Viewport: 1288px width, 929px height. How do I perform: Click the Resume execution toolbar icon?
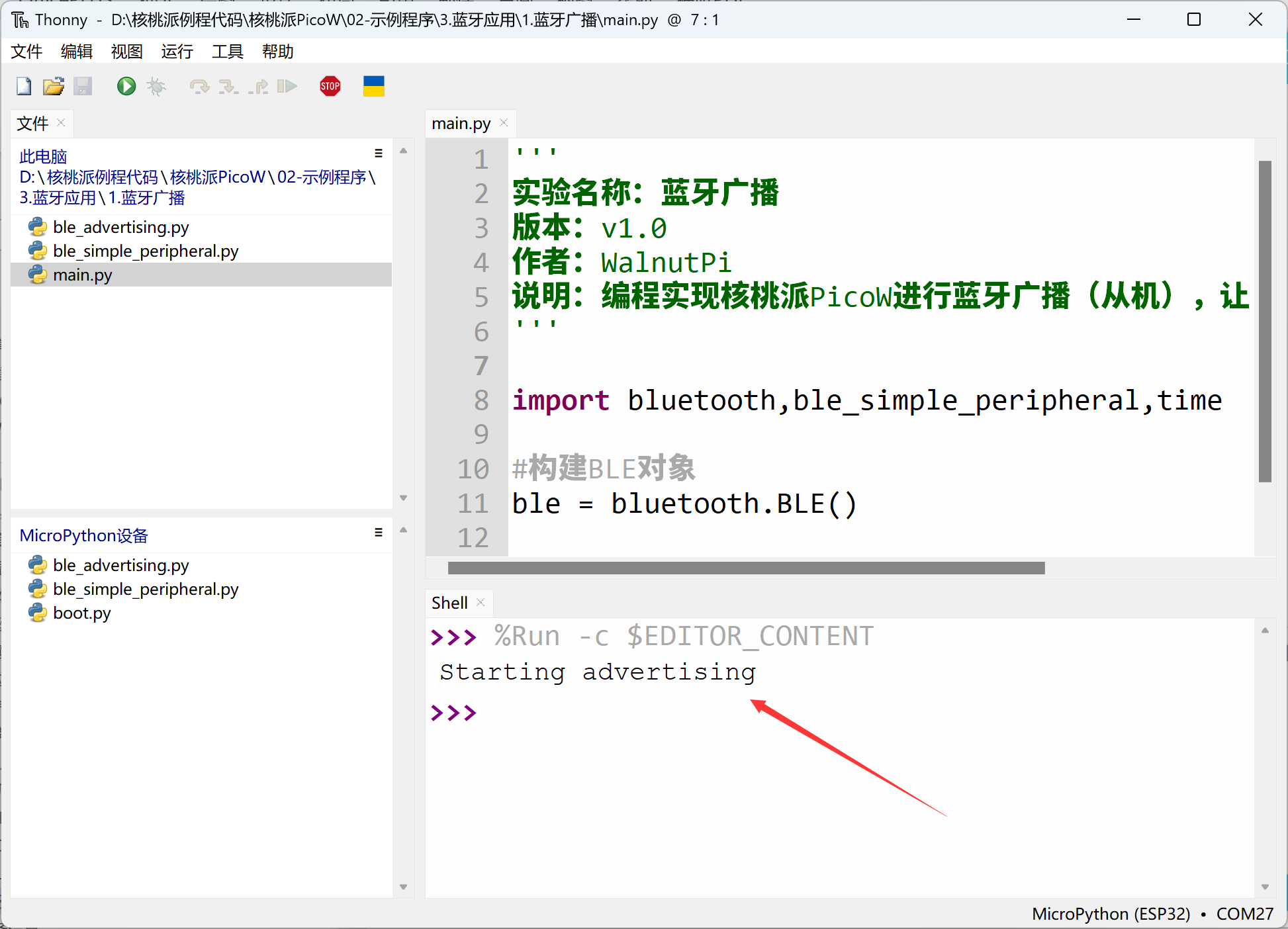pyautogui.click(x=287, y=86)
